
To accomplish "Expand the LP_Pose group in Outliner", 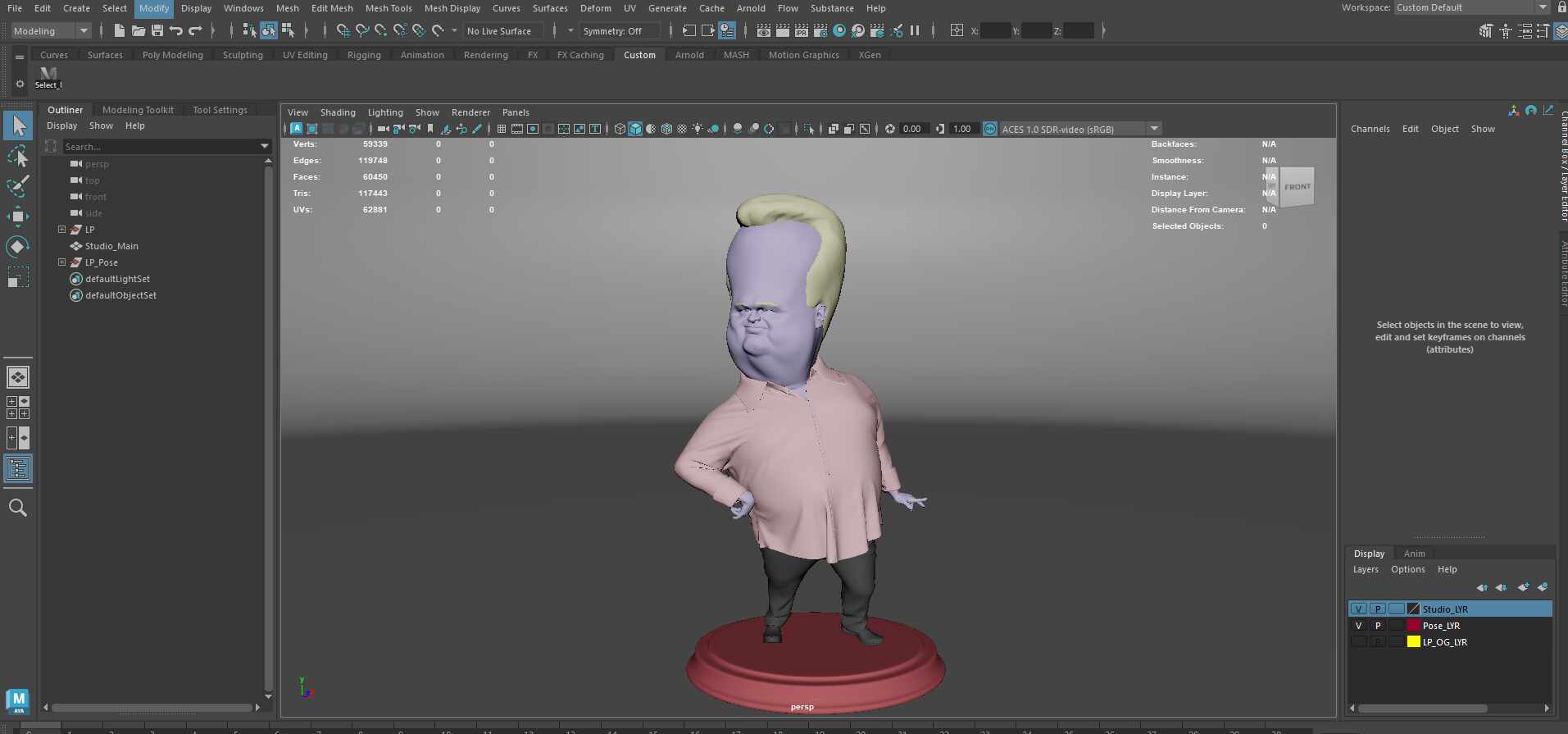I will [x=61, y=262].
